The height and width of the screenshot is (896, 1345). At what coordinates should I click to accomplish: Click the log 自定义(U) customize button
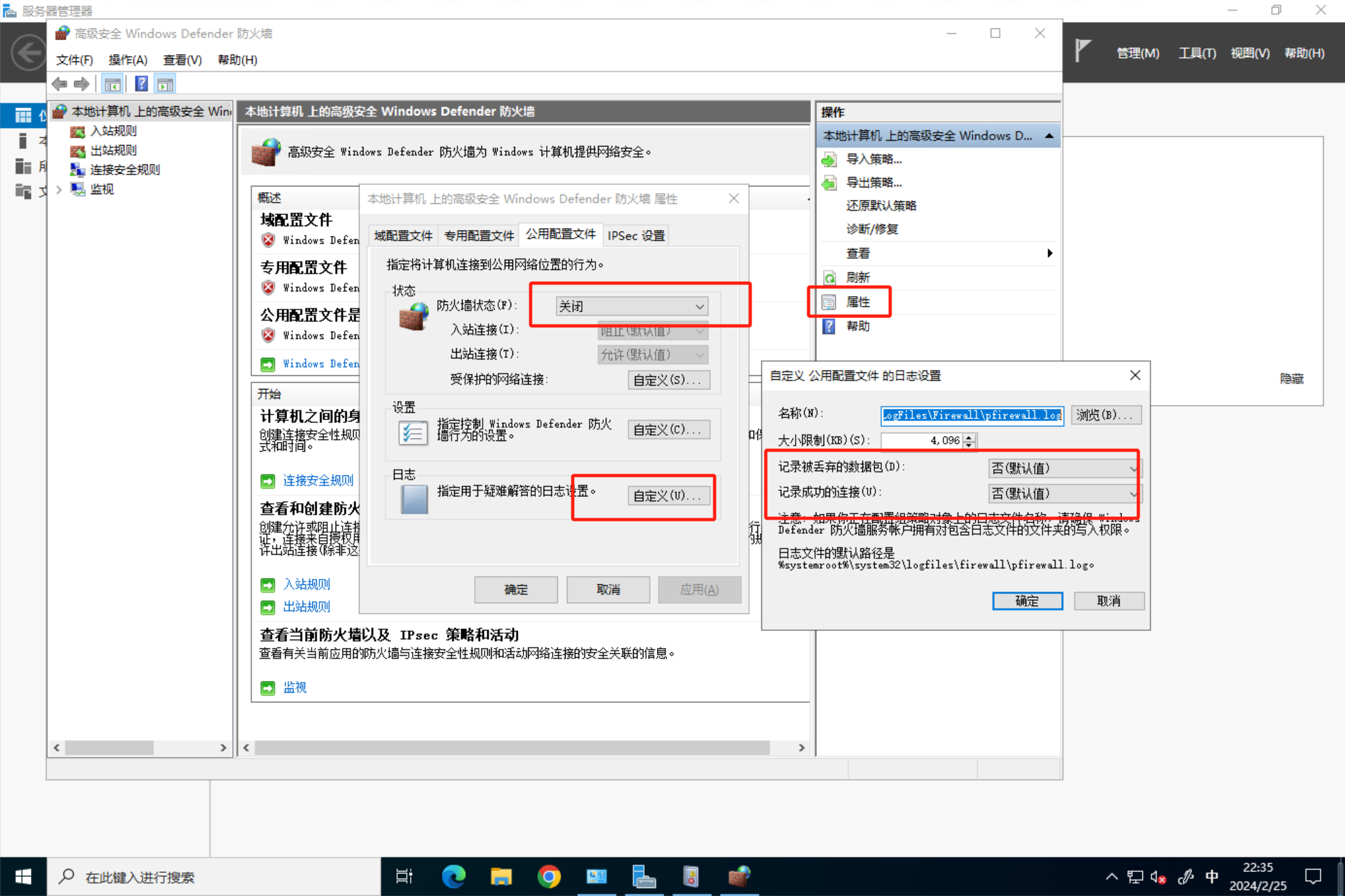[x=669, y=496]
